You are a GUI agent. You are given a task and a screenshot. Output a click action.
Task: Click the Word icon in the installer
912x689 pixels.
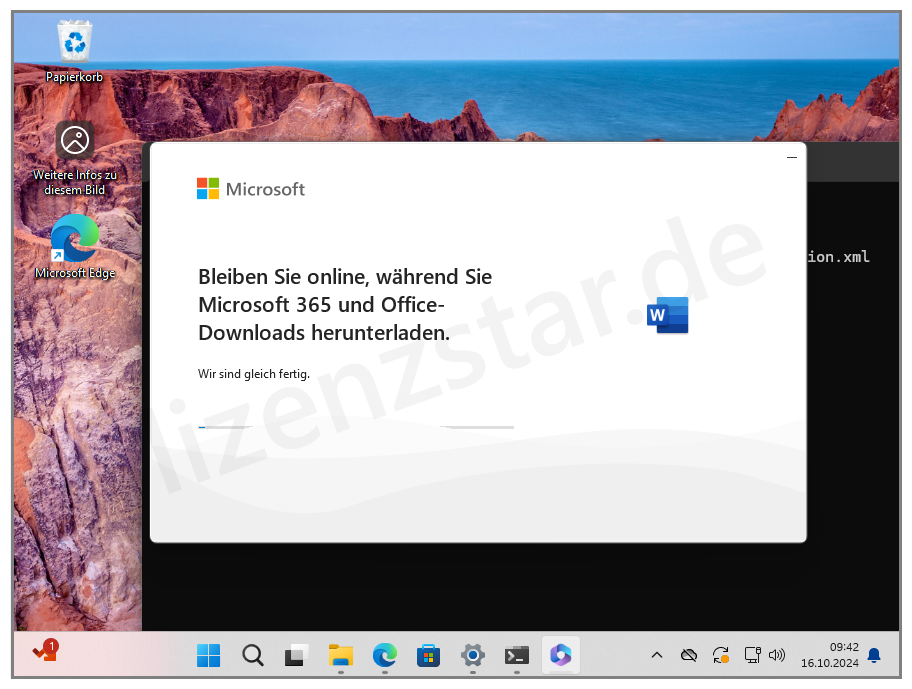(x=668, y=315)
